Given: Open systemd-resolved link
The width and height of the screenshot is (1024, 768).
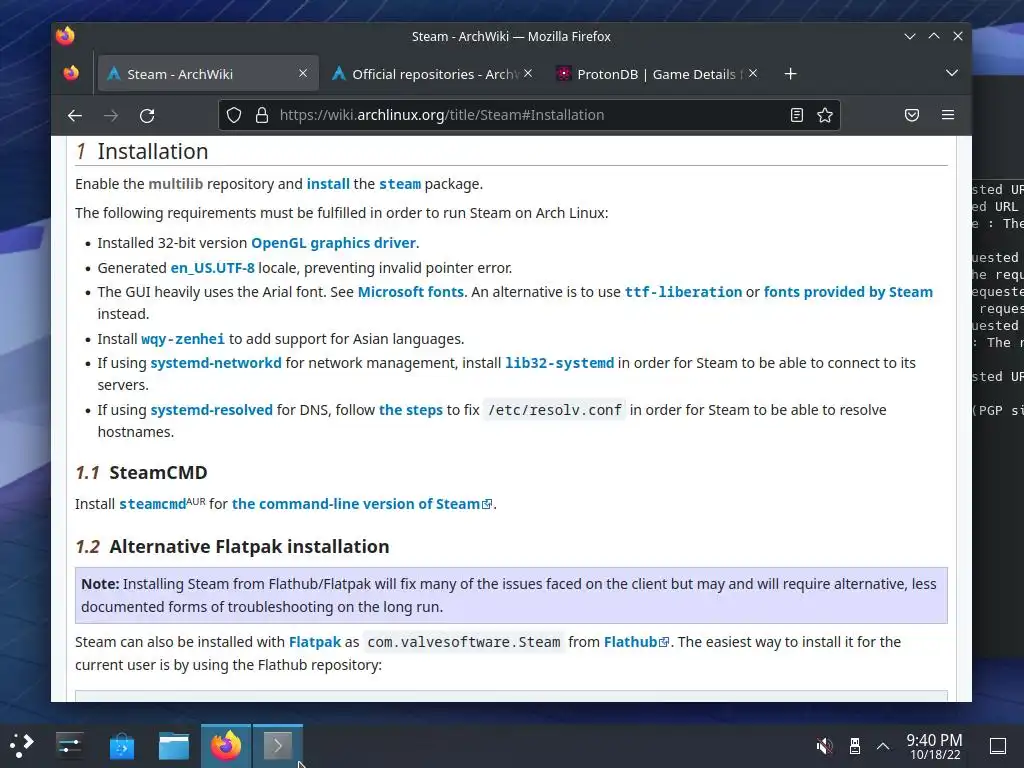Looking at the screenshot, I should (x=212, y=410).
